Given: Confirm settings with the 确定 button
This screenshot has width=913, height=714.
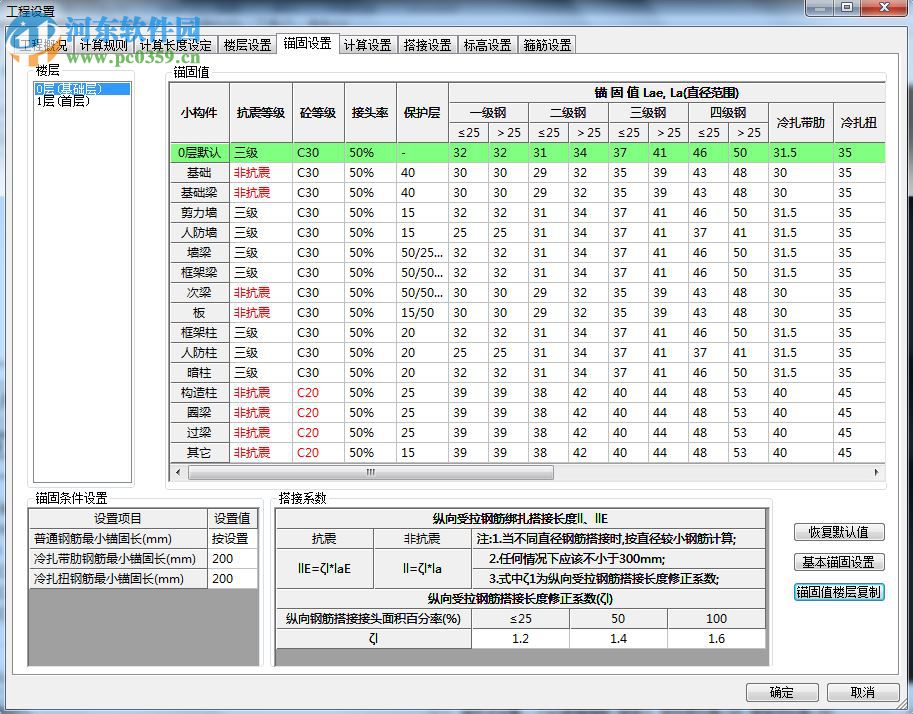Looking at the screenshot, I should (x=782, y=692).
